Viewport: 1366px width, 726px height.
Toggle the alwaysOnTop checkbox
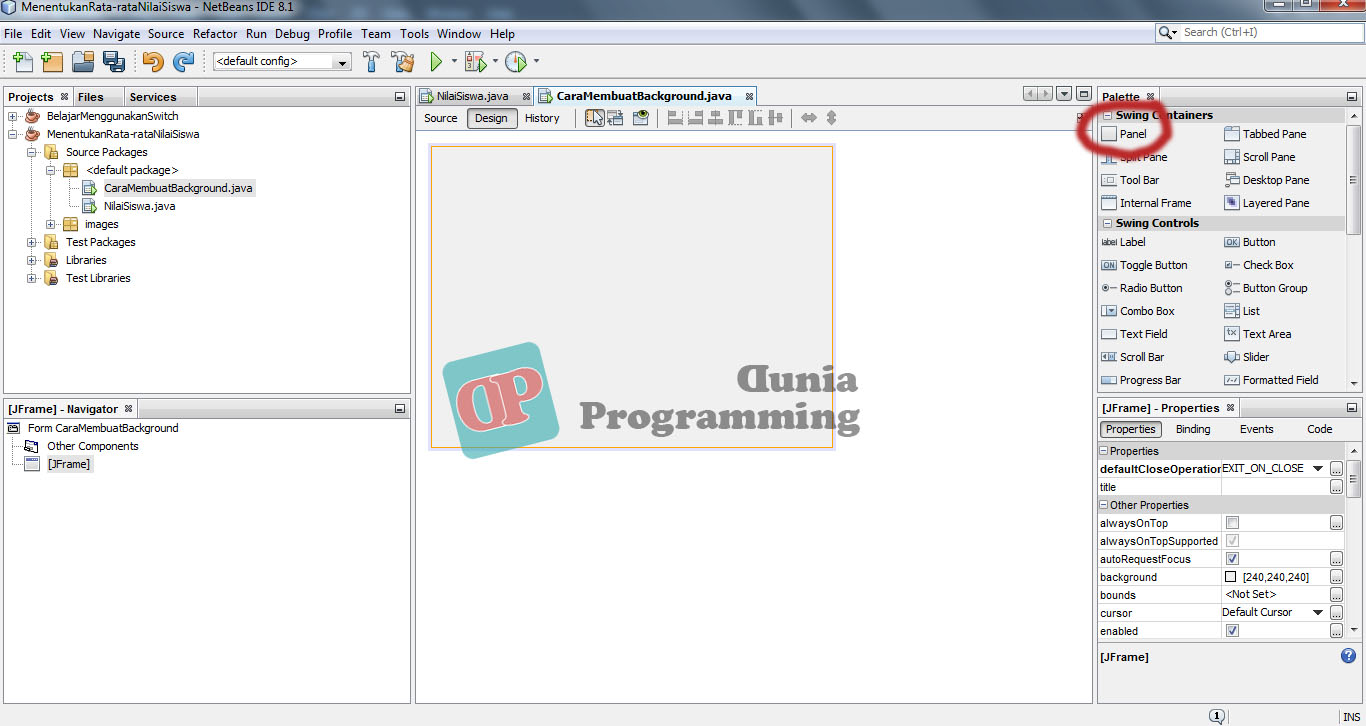pos(1232,523)
